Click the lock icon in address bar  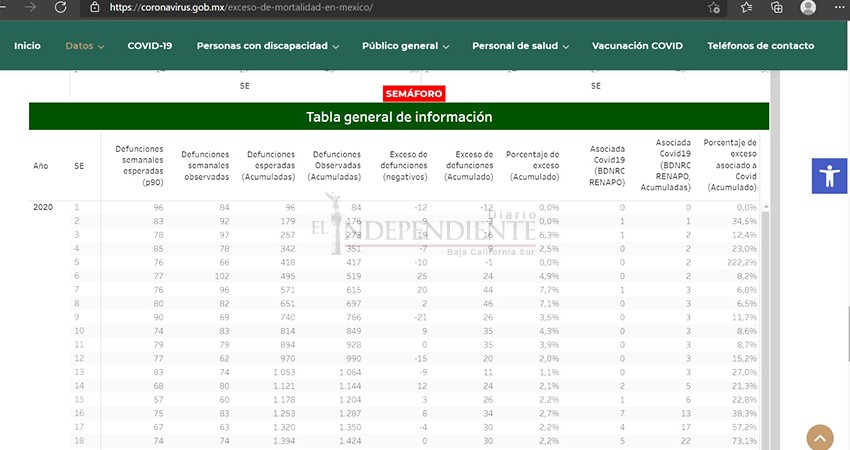tap(94, 7)
